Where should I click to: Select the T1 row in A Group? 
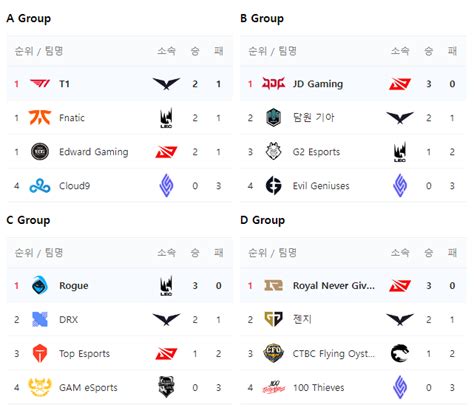coord(119,84)
